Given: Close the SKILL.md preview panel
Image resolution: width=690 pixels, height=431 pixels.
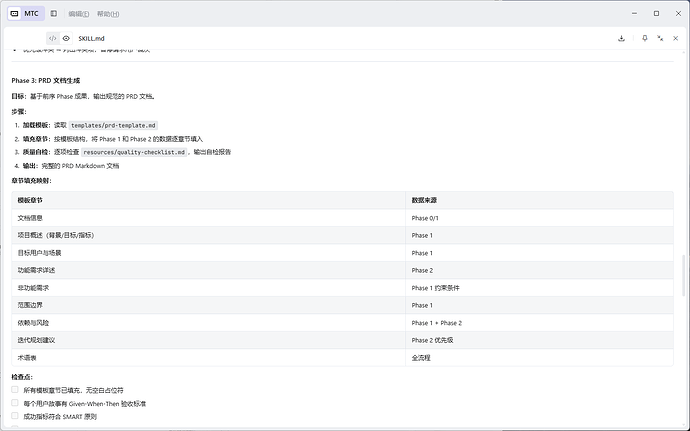Looking at the screenshot, I should 675,38.
